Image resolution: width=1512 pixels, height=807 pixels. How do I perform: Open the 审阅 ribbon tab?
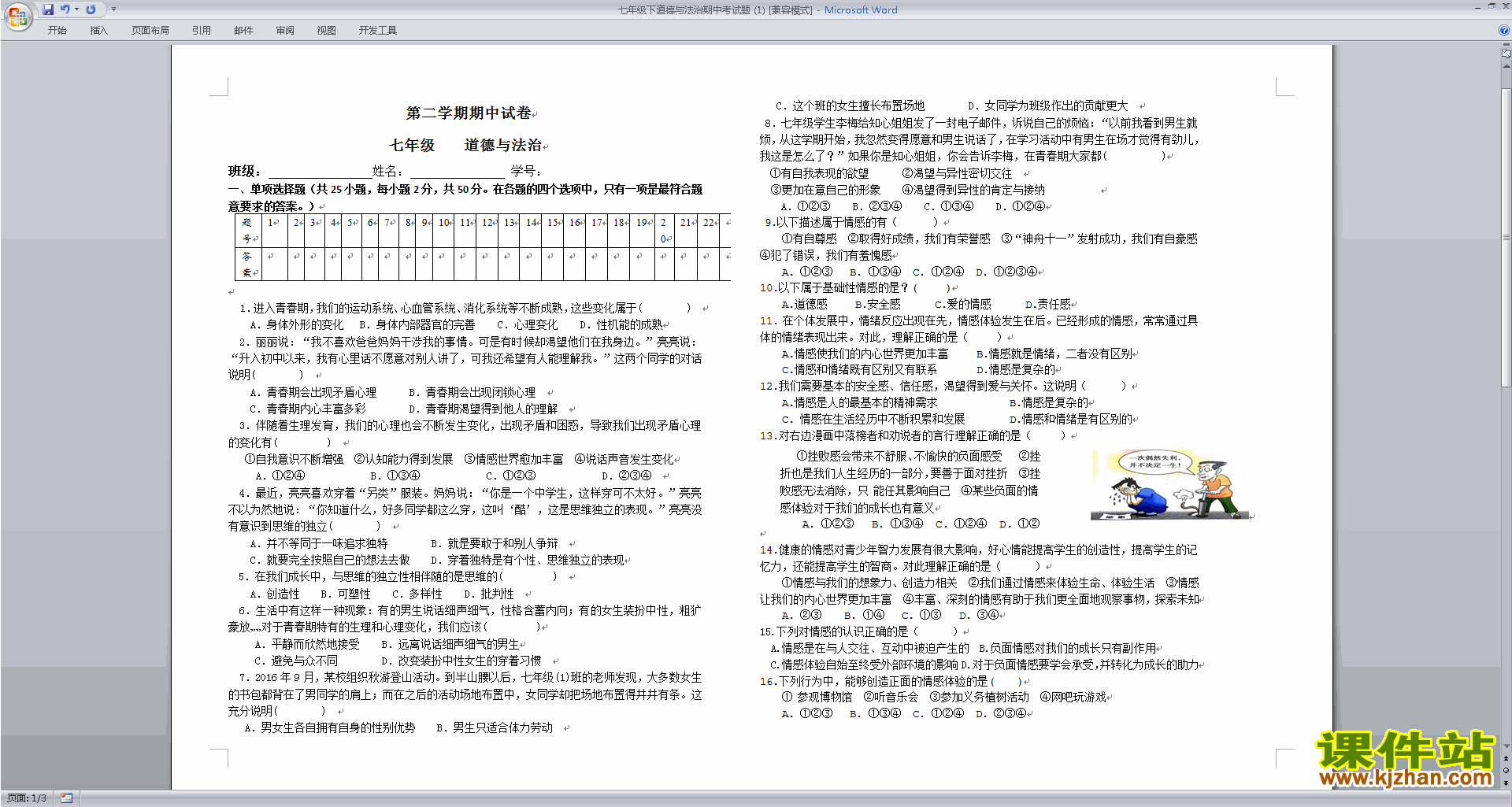tap(285, 31)
